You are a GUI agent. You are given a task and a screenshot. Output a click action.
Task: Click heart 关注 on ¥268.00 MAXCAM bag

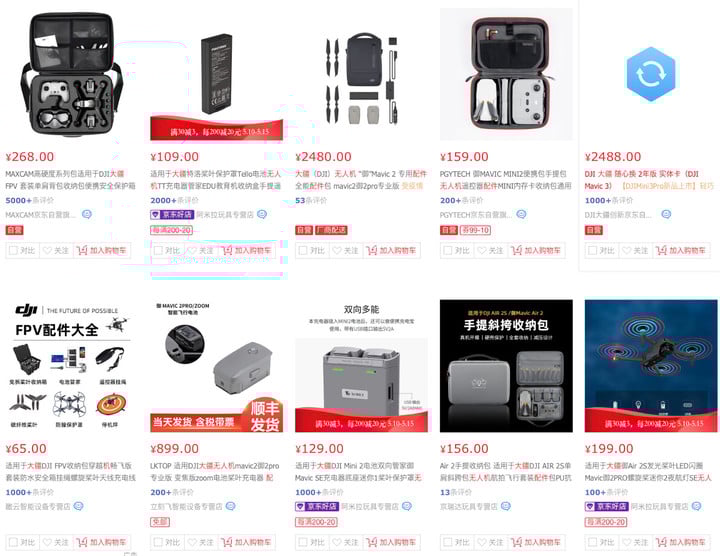pos(56,250)
